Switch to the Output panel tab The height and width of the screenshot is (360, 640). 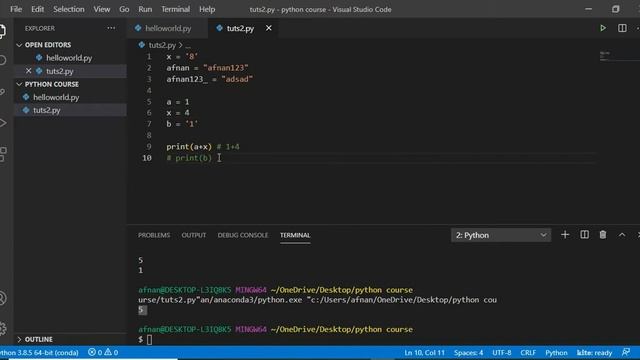click(194, 235)
